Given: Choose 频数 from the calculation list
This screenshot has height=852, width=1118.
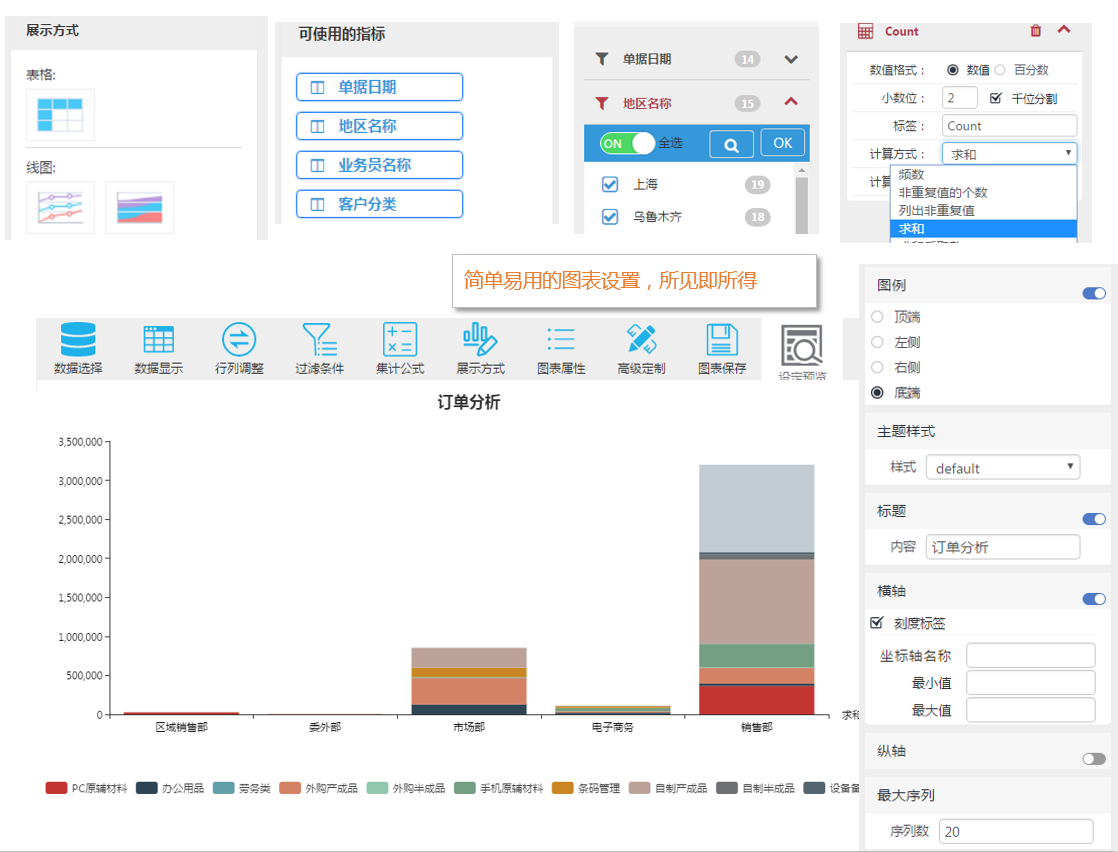Looking at the screenshot, I should coord(911,174).
